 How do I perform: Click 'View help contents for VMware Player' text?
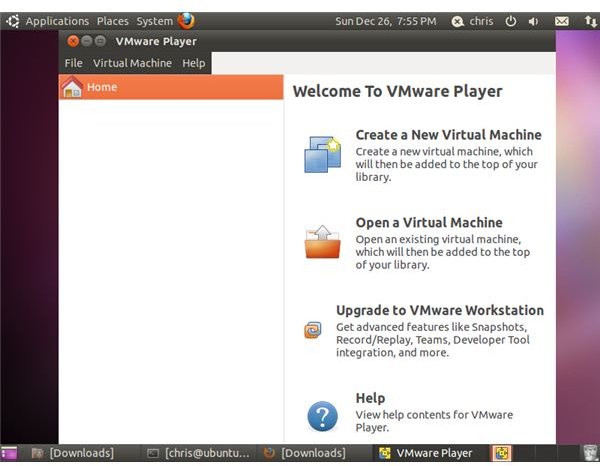point(434,421)
